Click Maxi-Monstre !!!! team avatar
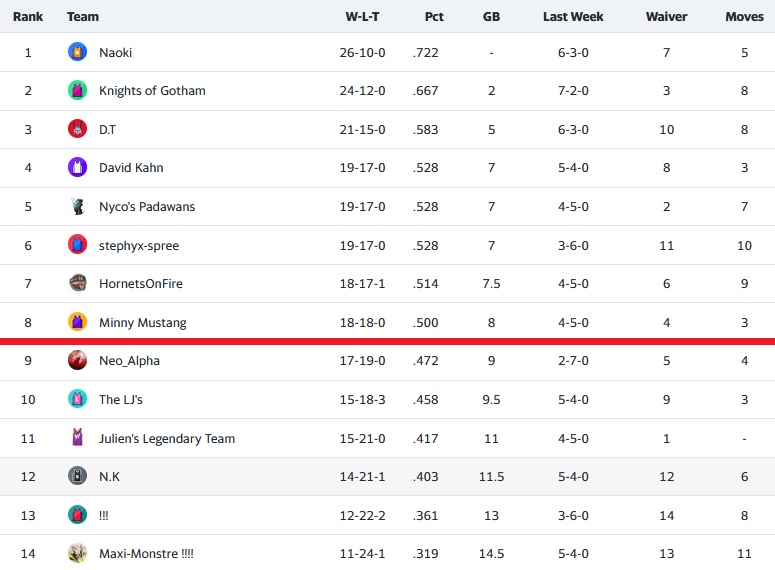 (x=77, y=553)
